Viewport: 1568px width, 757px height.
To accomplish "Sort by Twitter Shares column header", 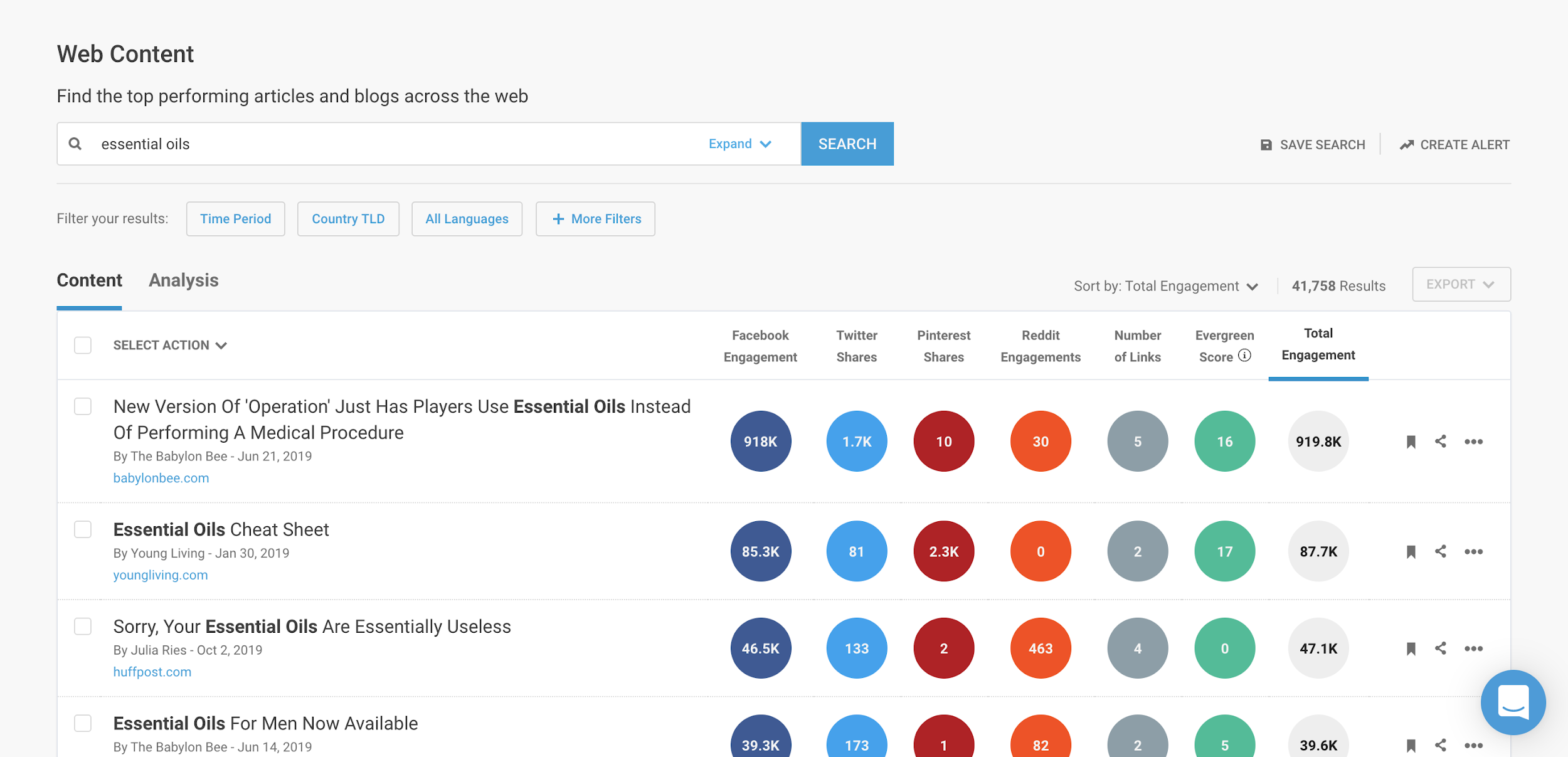I will (857, 346).
